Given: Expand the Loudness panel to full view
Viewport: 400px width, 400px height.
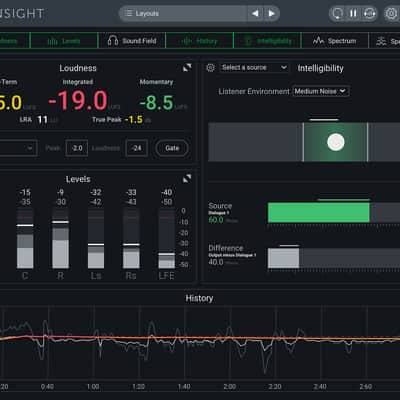Looking at the screenshot, I should click(x=187, y=68).
